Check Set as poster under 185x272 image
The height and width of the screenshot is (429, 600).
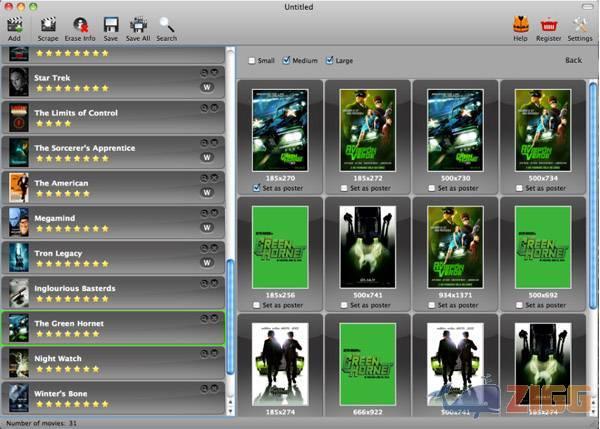pos(345,187)
